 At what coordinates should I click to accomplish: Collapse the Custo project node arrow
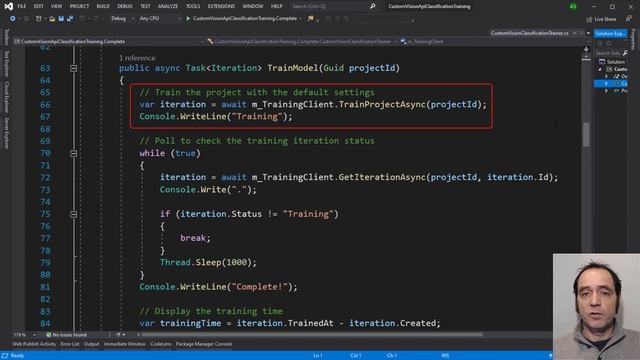pyautogui.click(x=600, y=69)
